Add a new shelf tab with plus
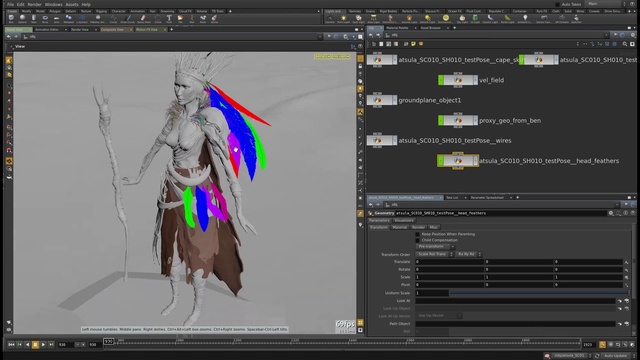This screenshot has width=640, height=360. click(x=230, y=11)
